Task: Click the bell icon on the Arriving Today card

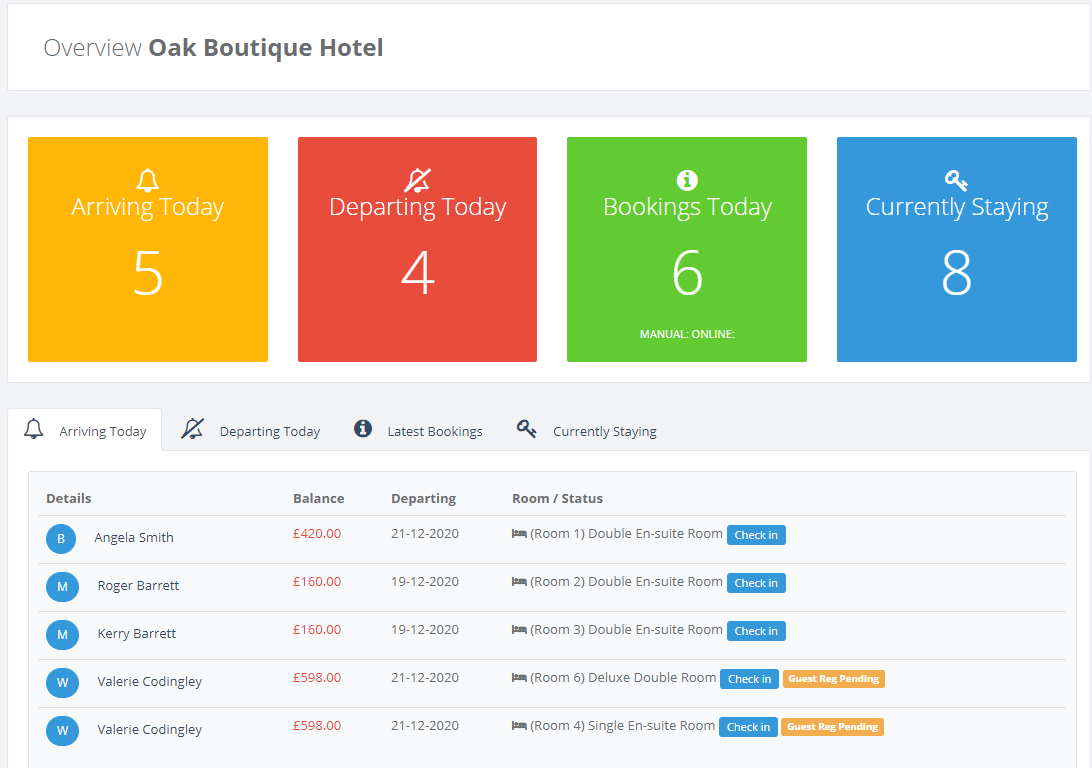Action: coord(147,180)
